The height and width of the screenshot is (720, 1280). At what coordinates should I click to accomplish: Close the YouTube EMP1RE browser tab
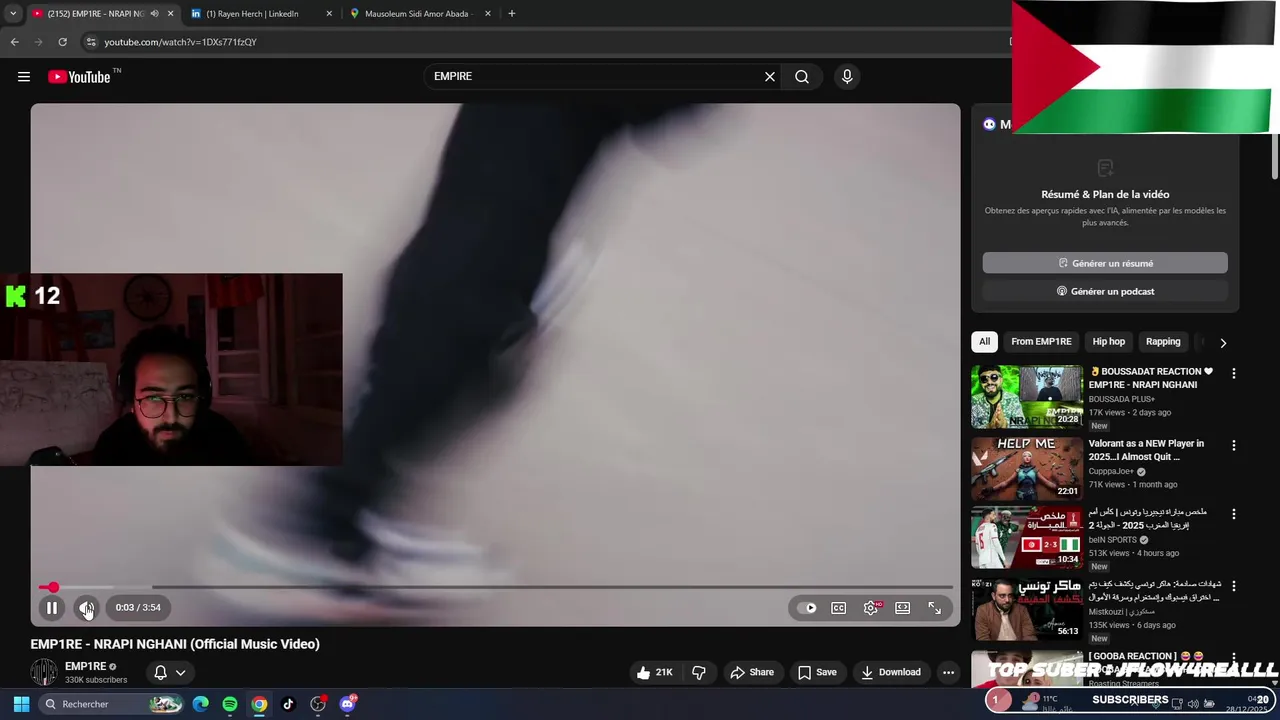(171, 14)
